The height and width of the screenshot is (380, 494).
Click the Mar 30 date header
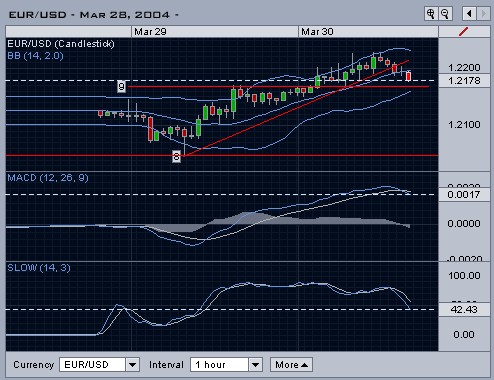[x=317, y=32]
